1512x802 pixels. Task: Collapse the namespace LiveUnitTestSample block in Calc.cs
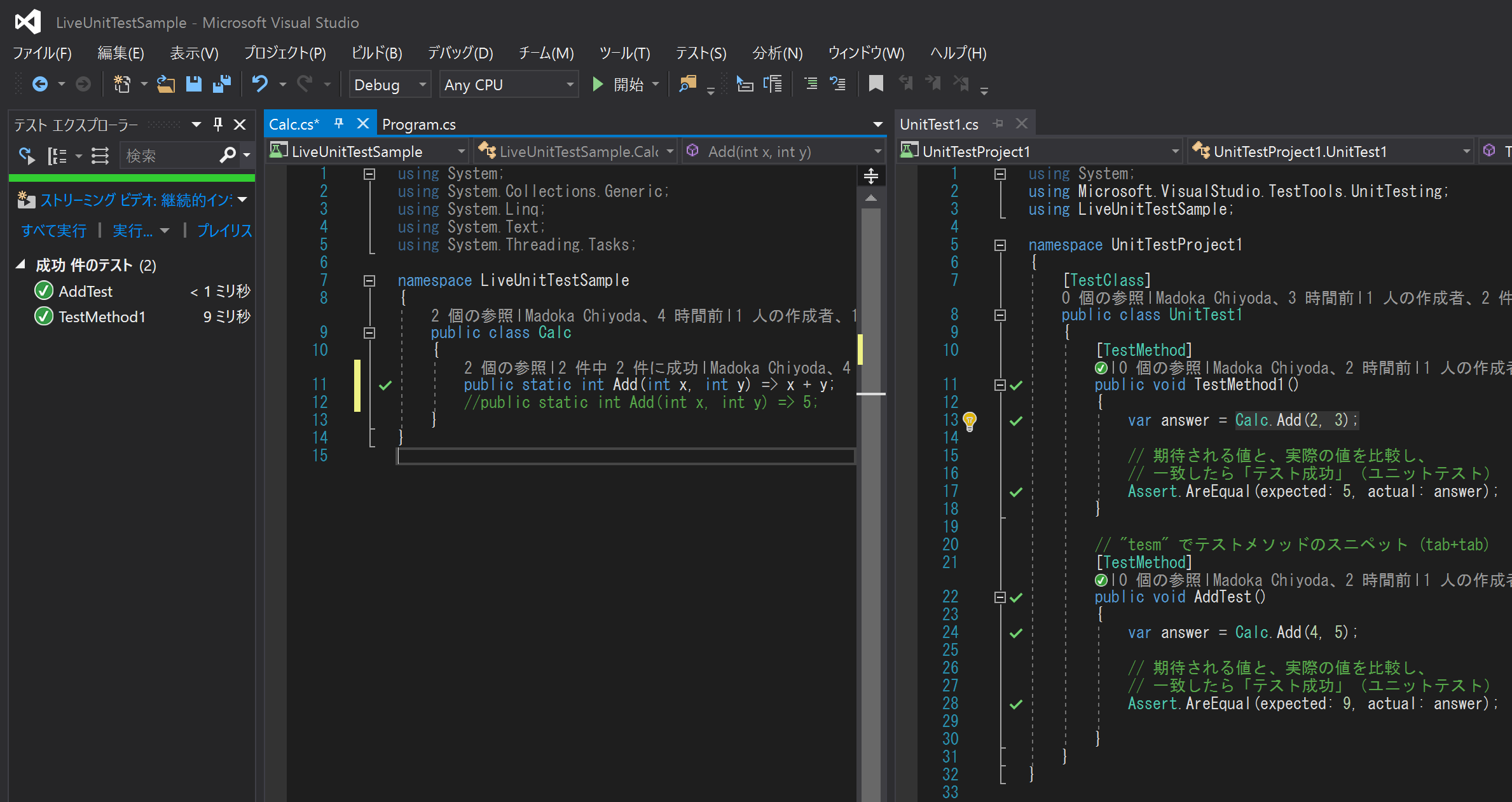point(369,280)
